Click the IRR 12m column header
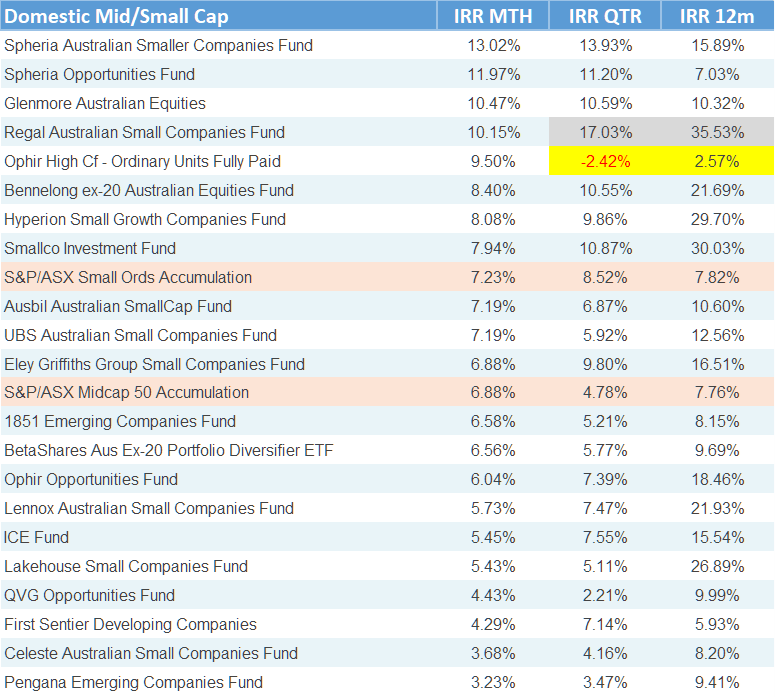 (717, 16)
